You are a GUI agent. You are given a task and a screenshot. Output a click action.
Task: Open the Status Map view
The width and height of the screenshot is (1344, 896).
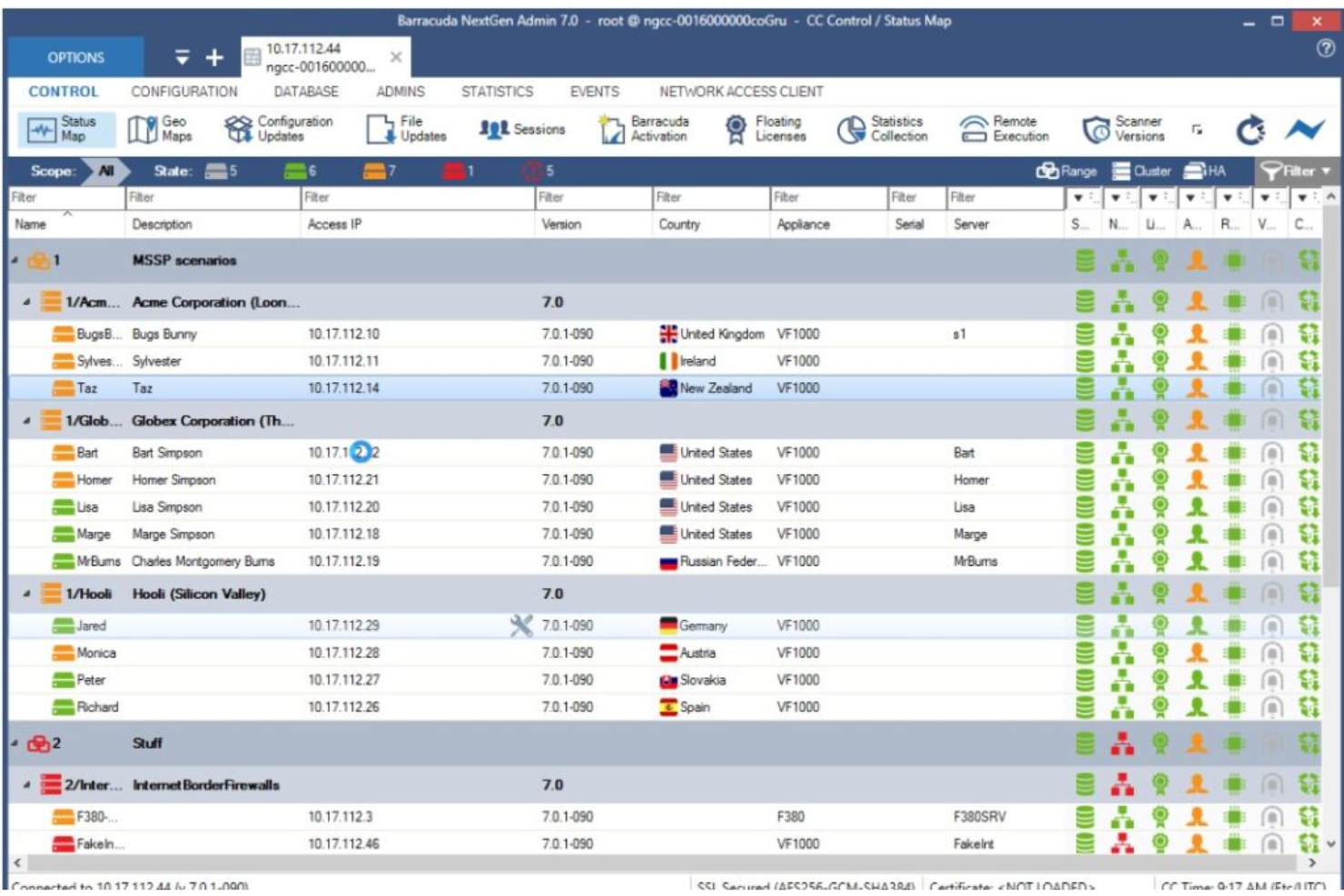click(x=65, y=129)
